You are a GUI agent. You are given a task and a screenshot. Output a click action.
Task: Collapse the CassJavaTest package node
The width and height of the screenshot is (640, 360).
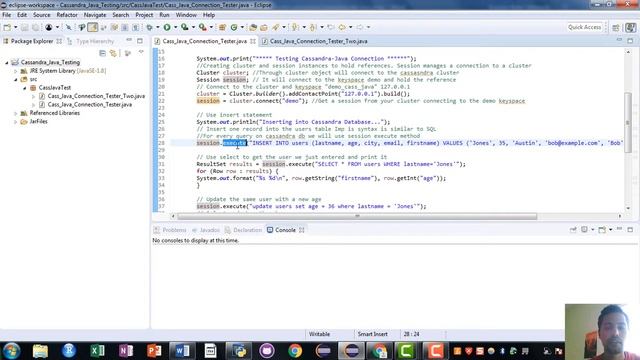coord(24,88)
